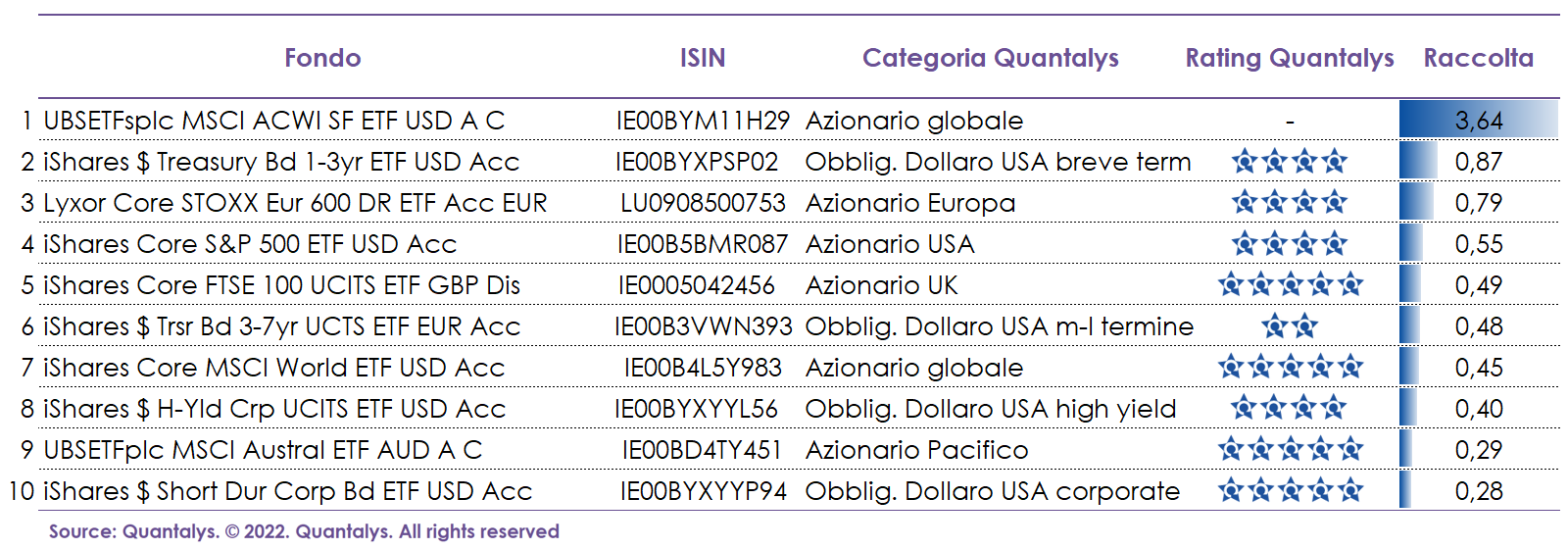Click the Raccolta column header

tap(1478, 58)
